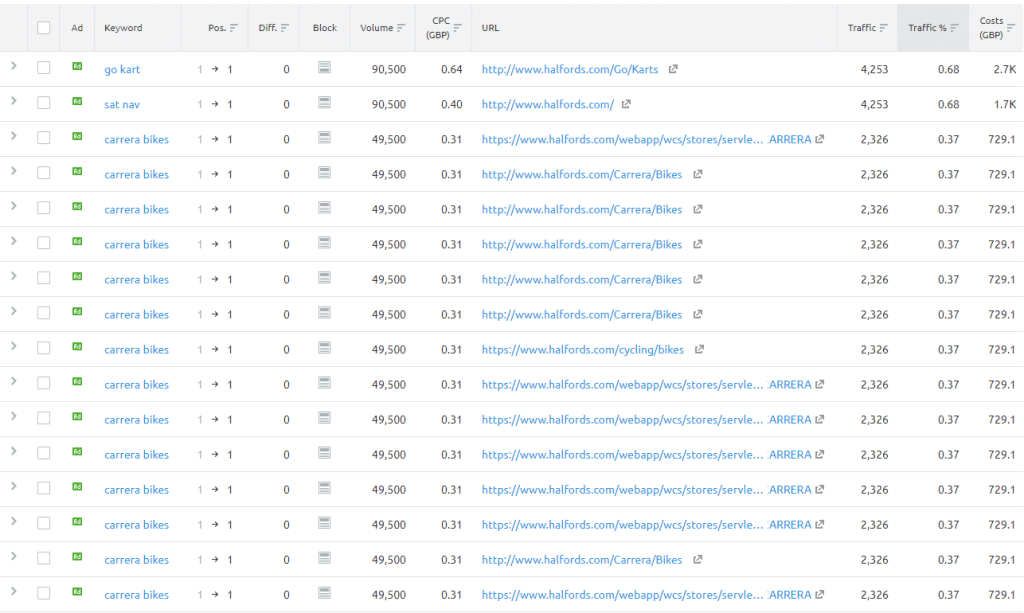
Task: Open the external link icon beside halfords.com/Go/Karts
Action: [x=672, y=69]
